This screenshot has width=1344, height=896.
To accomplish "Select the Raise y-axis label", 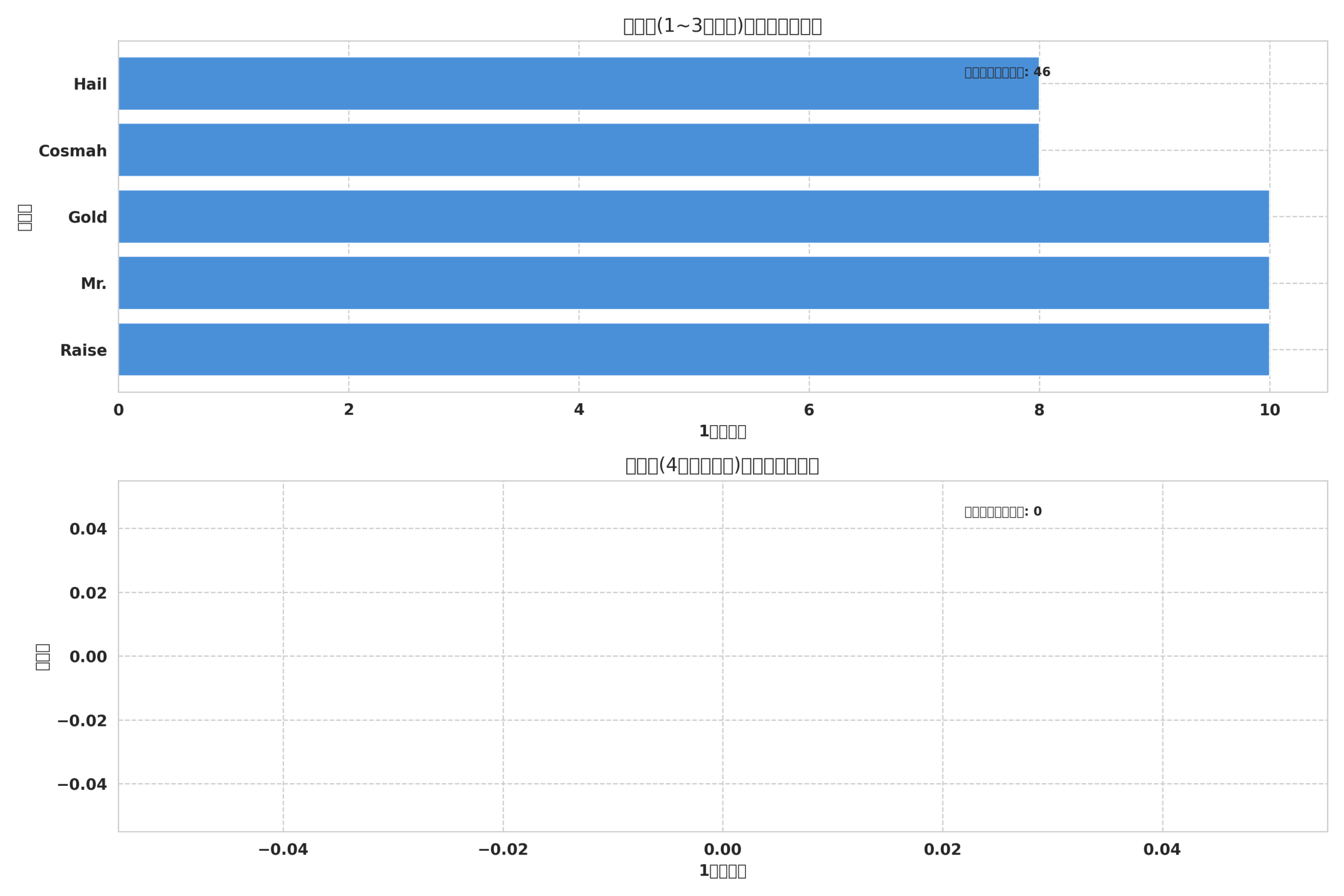I will click(83, 351).
